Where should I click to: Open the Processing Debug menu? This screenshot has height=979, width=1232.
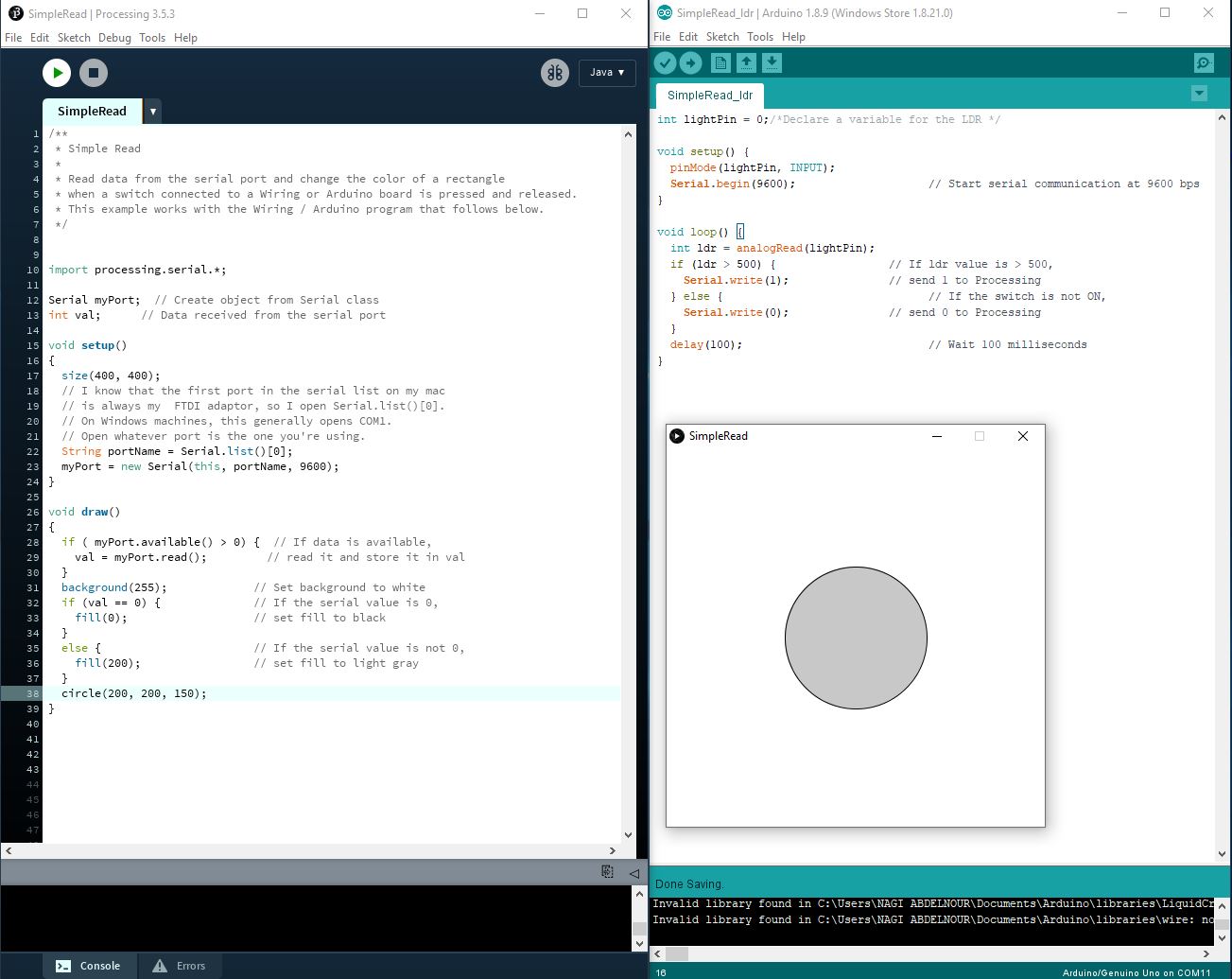(114, 38)
